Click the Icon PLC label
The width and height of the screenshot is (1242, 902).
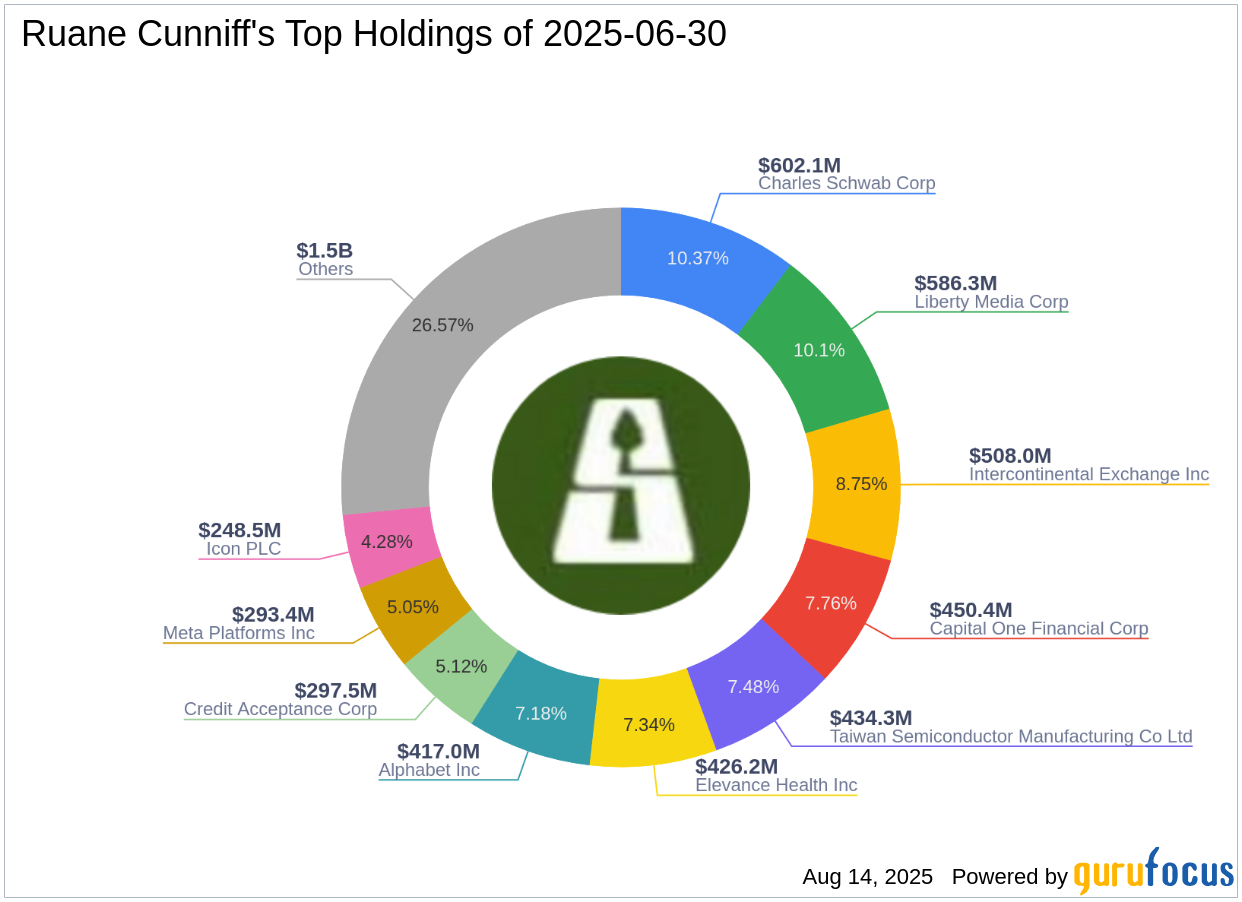pos(243,548)
